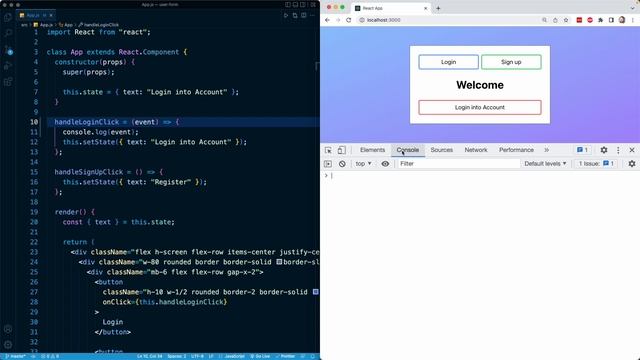Open the DevTools customize three-dot menu
This screenshot has height=360, width=640.
(618, 150)
